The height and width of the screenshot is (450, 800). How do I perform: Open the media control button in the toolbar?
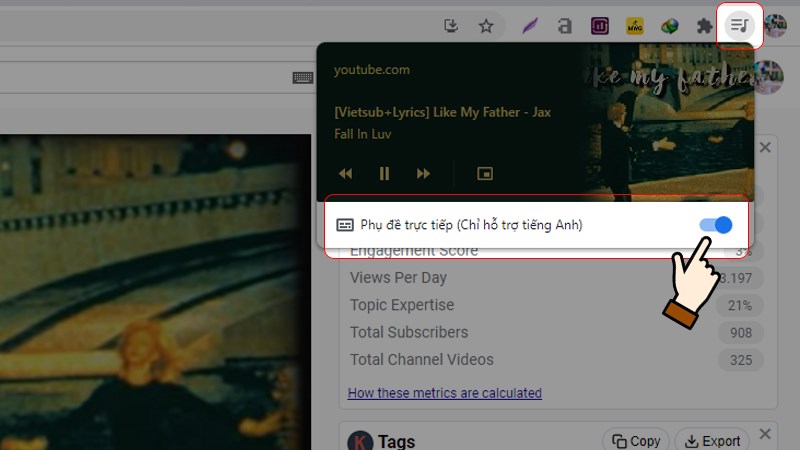click(739, 25)
